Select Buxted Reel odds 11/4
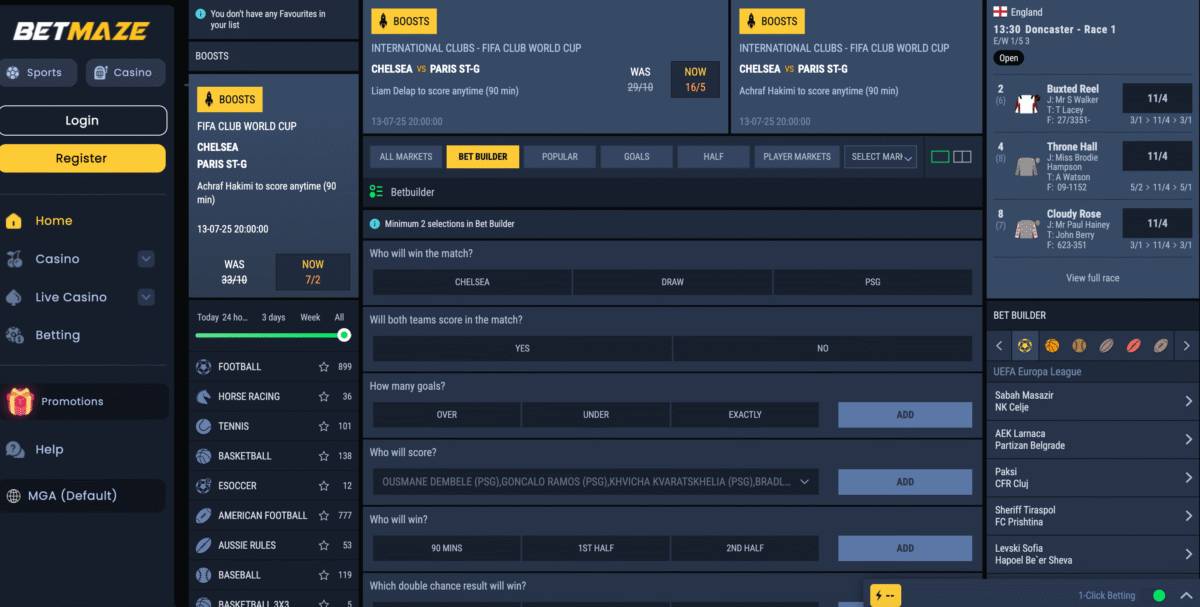The image size is (1200, 607). pos(1157,99)
